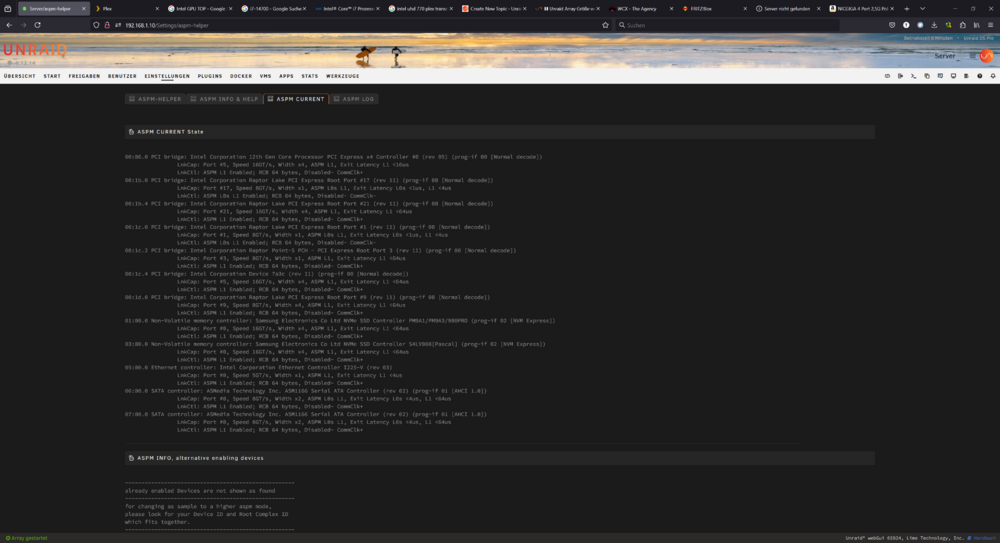This screenshot has width=1000, height=543.
Task: Open the PLUGINS menu item
Action: [x=210, y=76]
